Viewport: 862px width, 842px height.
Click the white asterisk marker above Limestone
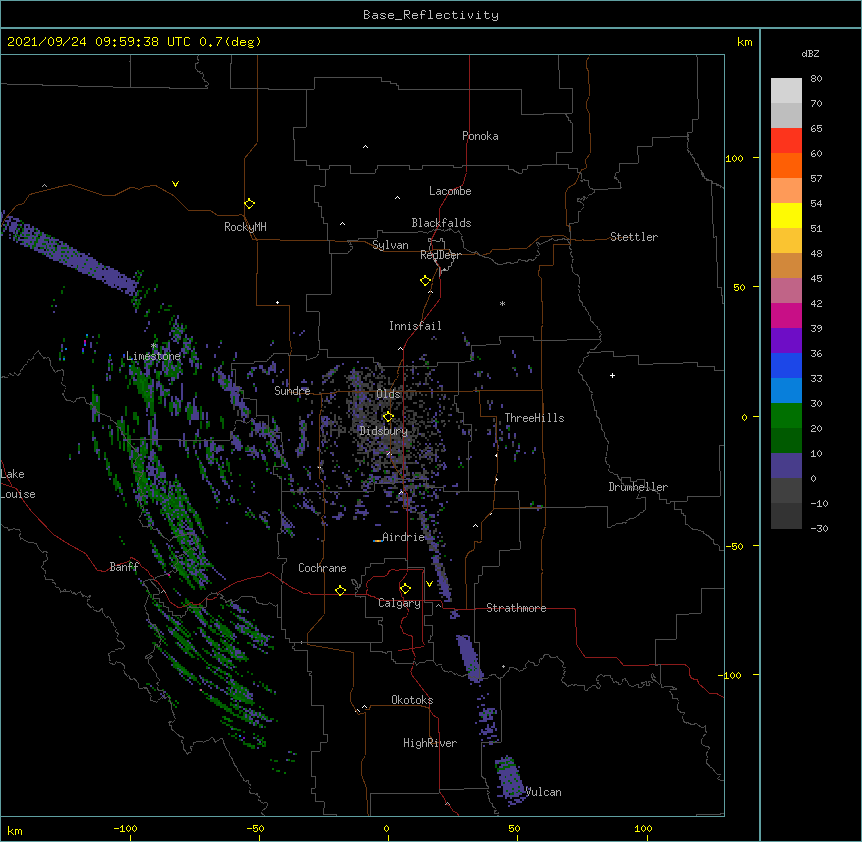tap(154, 346)
